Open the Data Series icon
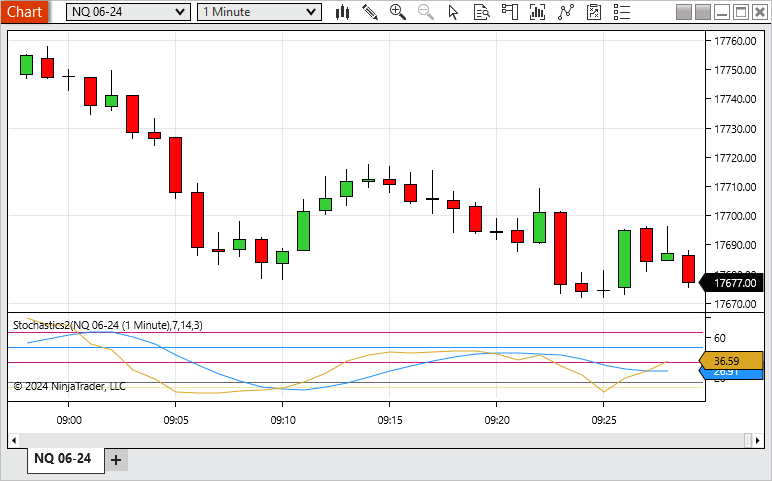This screenshot has height=481, width=772. click(538, 12)
